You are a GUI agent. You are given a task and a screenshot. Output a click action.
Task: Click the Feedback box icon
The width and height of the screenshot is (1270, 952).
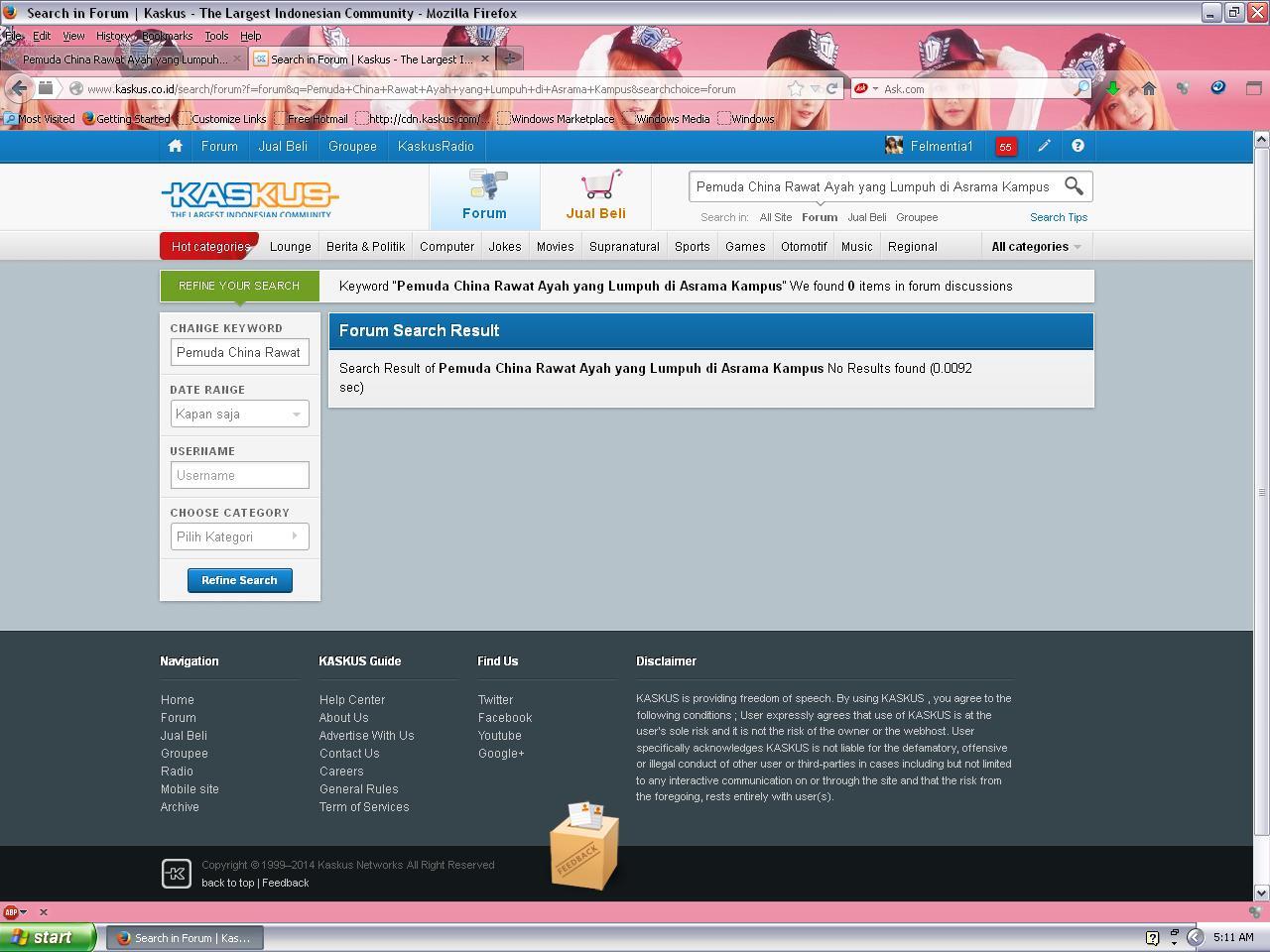coord(584,846)
